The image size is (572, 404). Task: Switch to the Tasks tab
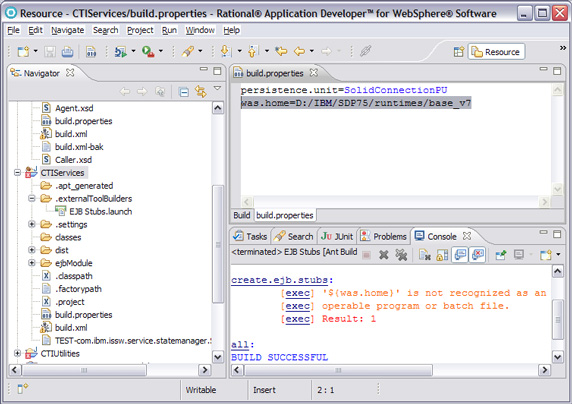pos(250,236)
